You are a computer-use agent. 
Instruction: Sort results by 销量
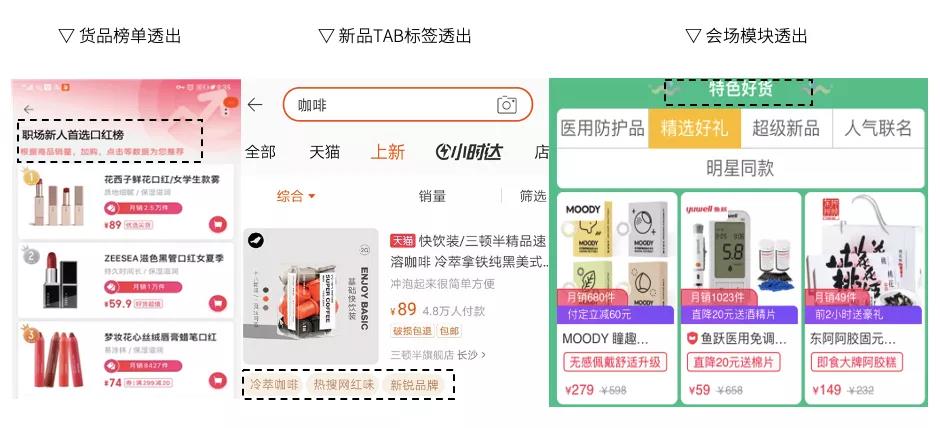tap(432, 196)
